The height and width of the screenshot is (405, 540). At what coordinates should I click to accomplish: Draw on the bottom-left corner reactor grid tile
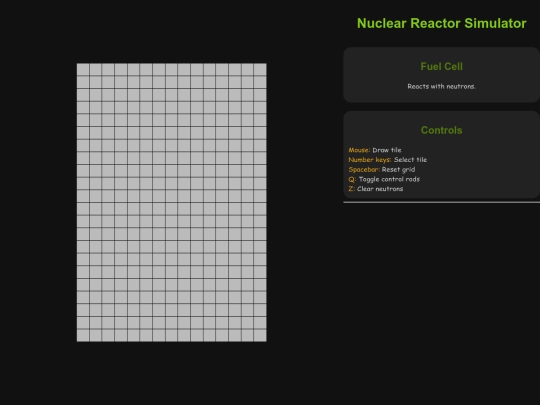tap(83, 335)
